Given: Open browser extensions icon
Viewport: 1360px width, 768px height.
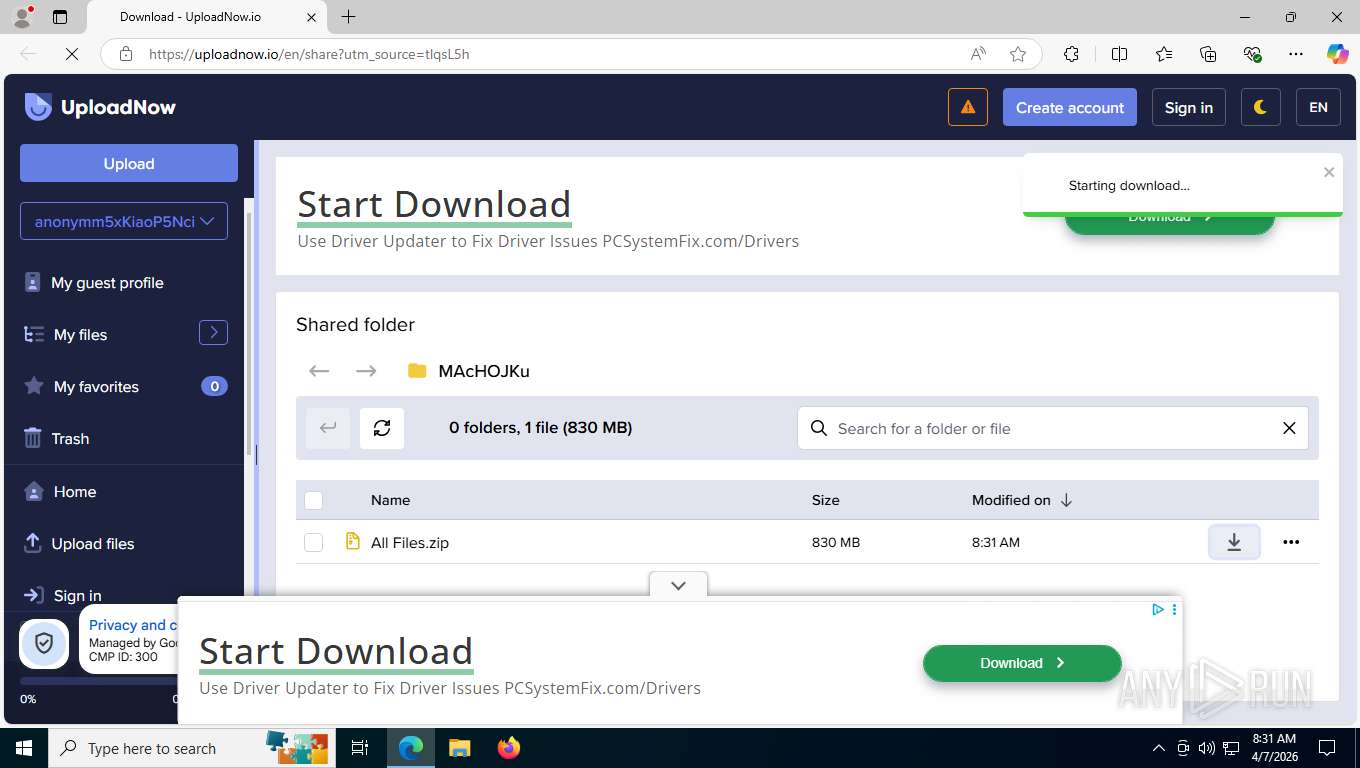Looking at the screenshot, I should 1071,54.
